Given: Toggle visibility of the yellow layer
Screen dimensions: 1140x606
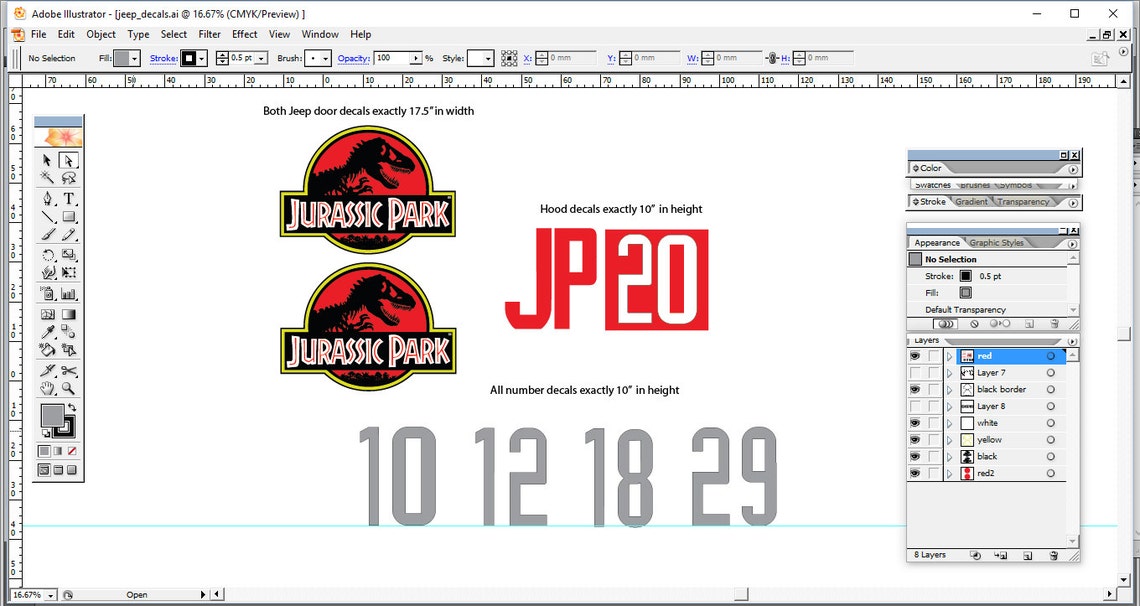Looking at the screenshot, I should tap(915, 439).
